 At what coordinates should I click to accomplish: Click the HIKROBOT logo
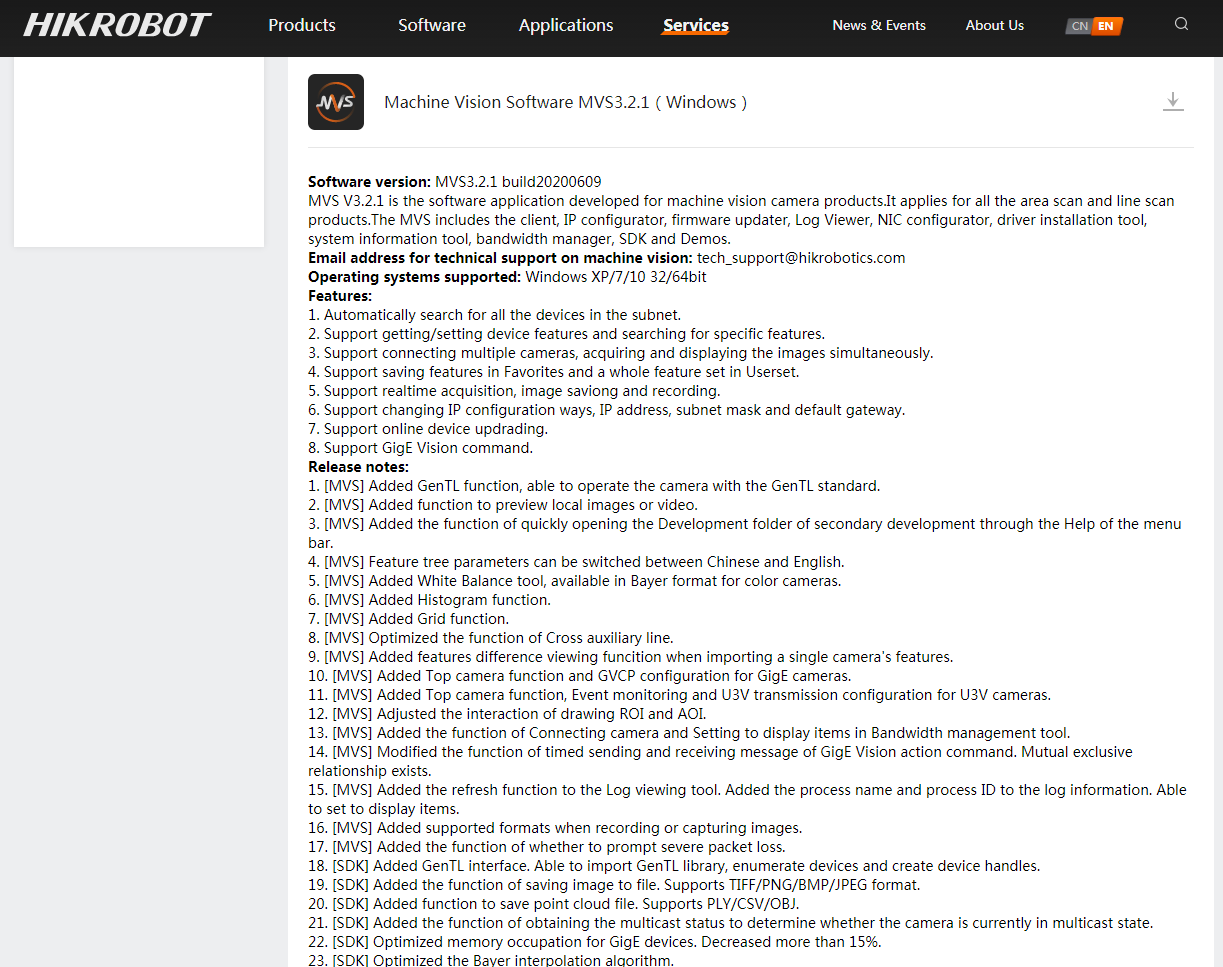(117, 25)
